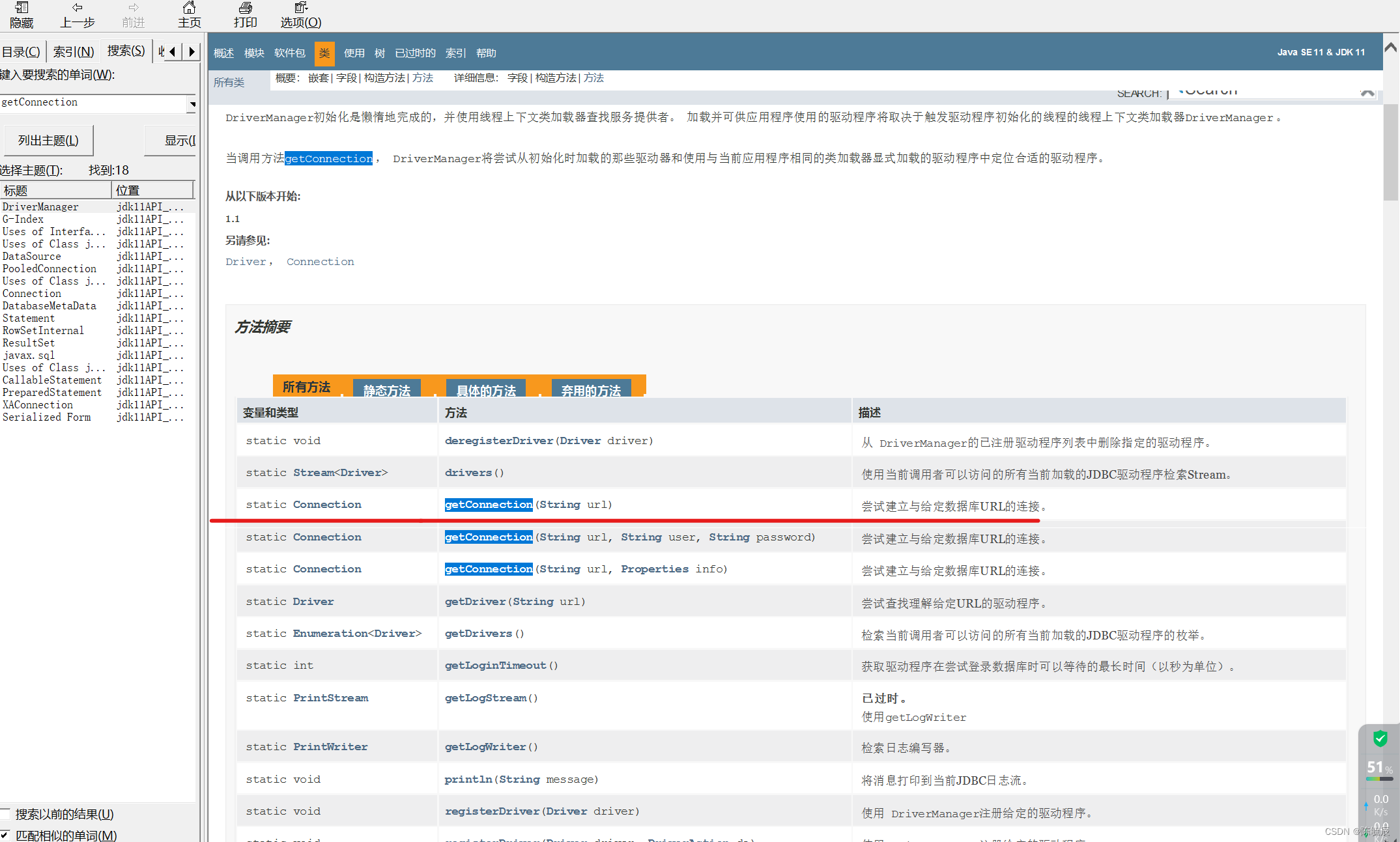
Task: Select XAConnection in search results
Action: point(38,404)
